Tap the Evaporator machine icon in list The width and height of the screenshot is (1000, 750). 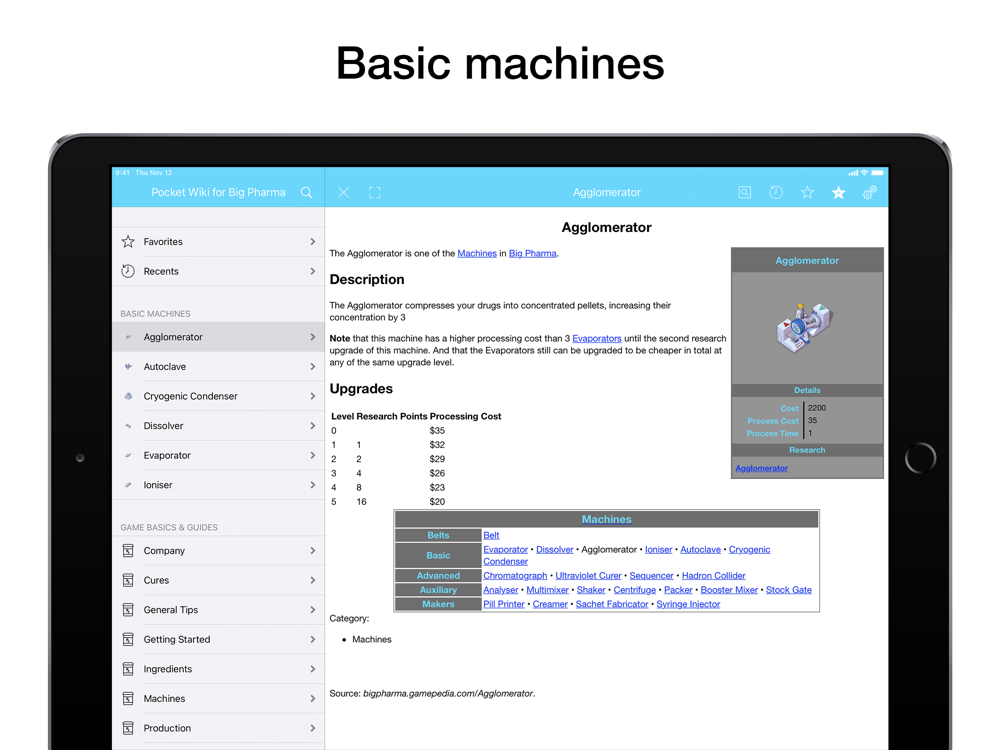click(x=128, y=455)
